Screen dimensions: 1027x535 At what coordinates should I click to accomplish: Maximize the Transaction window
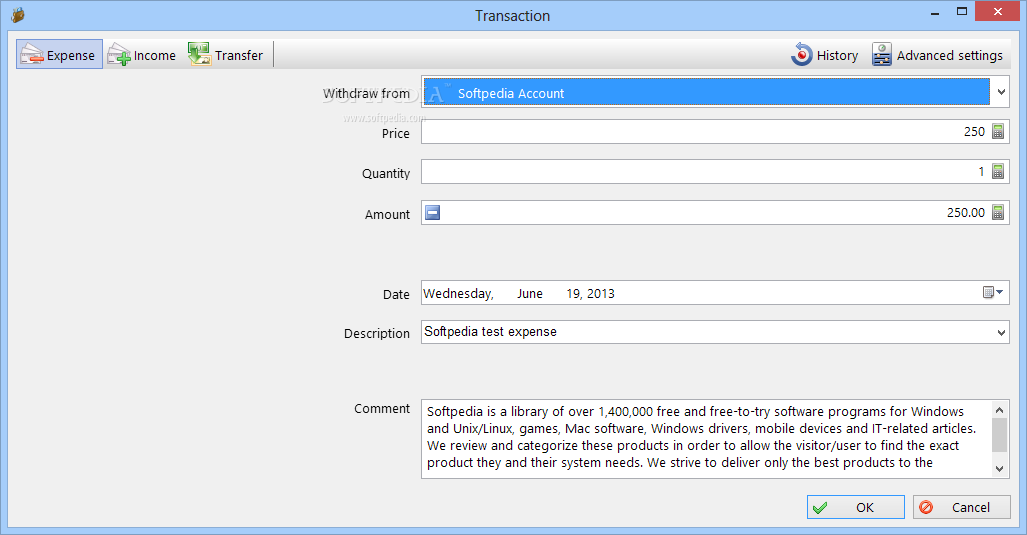click(x=962, y=12)
